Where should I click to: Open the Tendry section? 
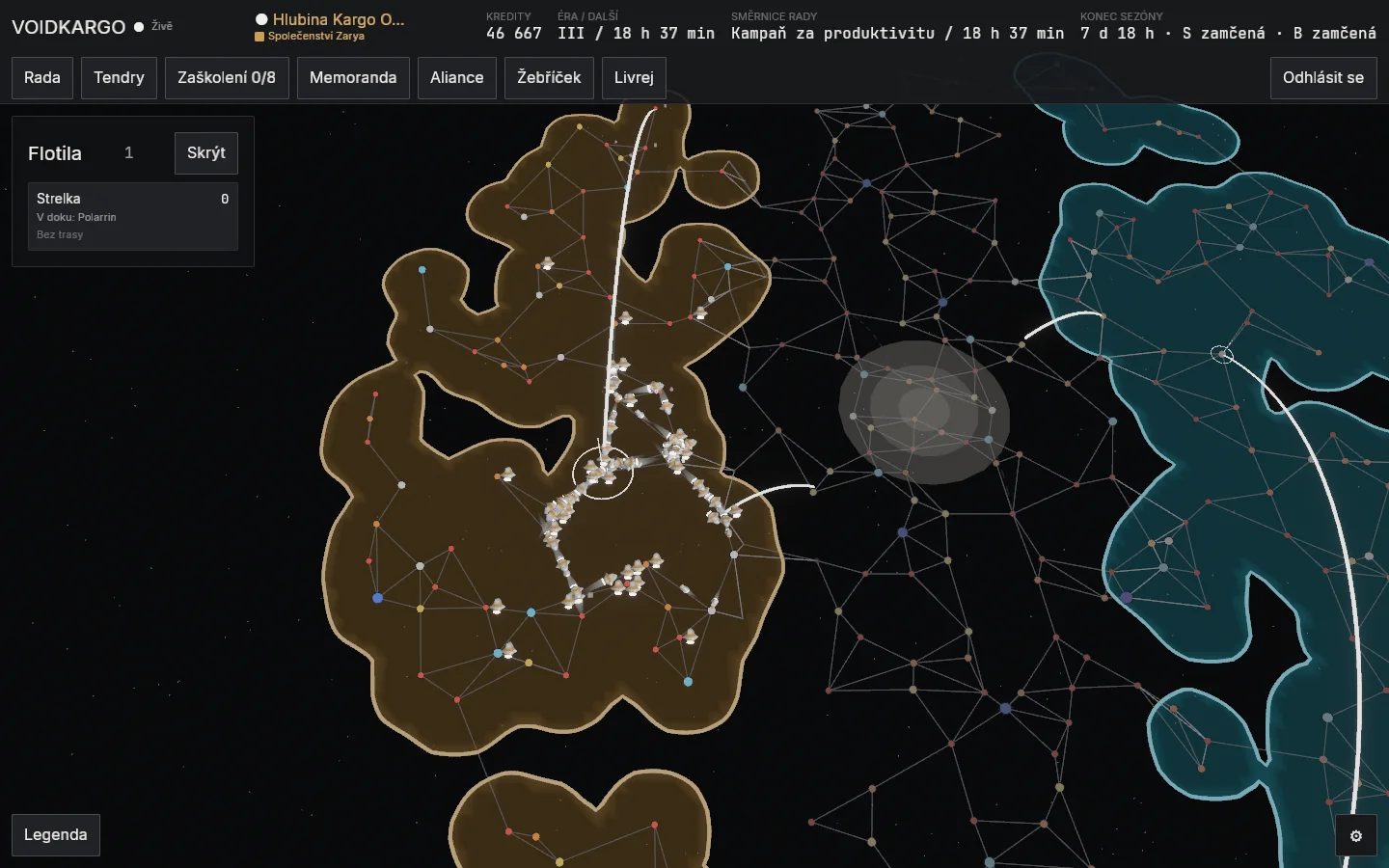(x=119, y=78)
